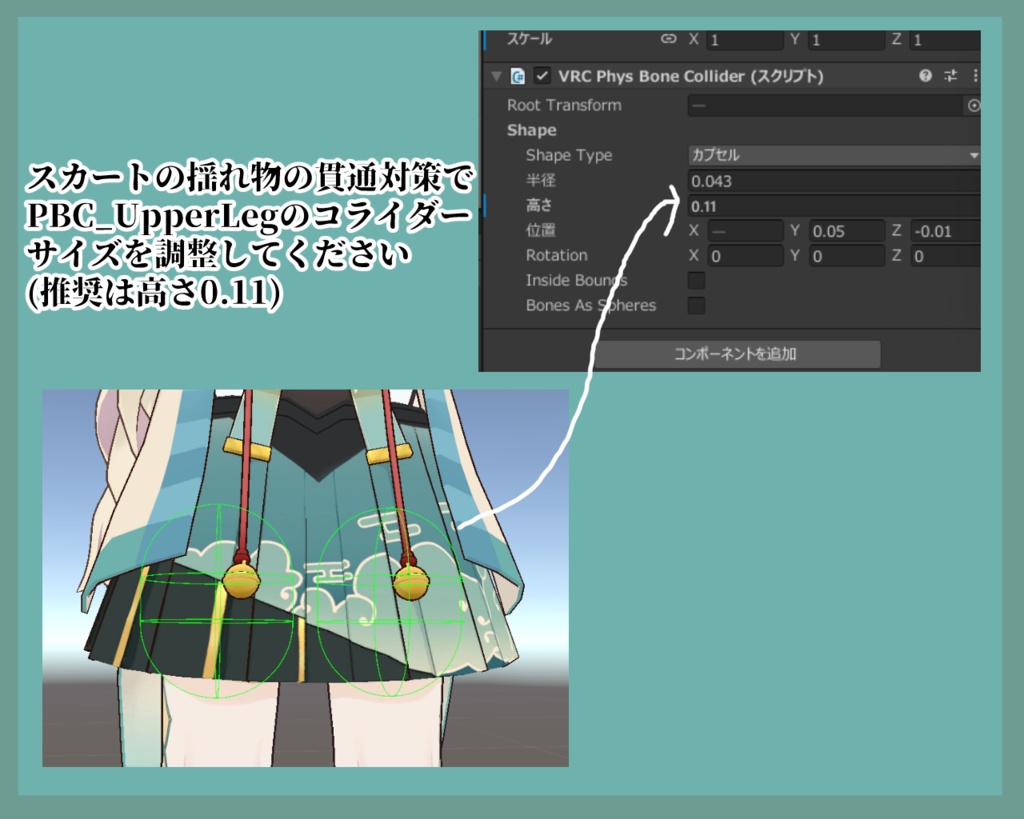Screen dimensions: 1024x819
Task: Open VRC Phys Bone Collider help icon
Action: (925, 76)
